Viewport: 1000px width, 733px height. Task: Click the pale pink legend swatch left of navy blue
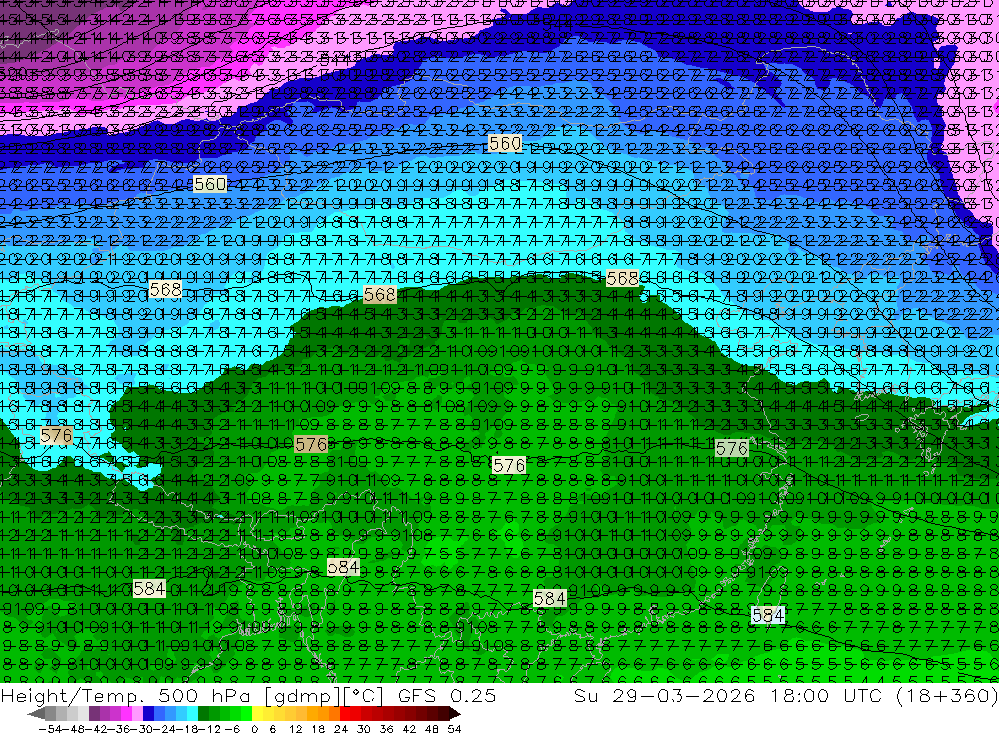point(137,714)
